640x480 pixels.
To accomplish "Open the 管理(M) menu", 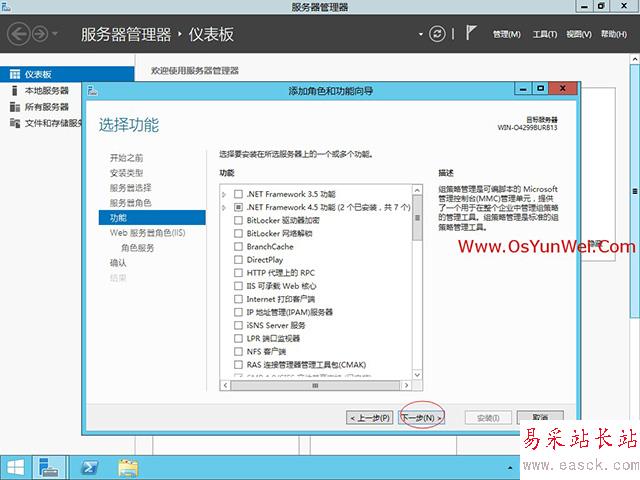I will [507, 34].
